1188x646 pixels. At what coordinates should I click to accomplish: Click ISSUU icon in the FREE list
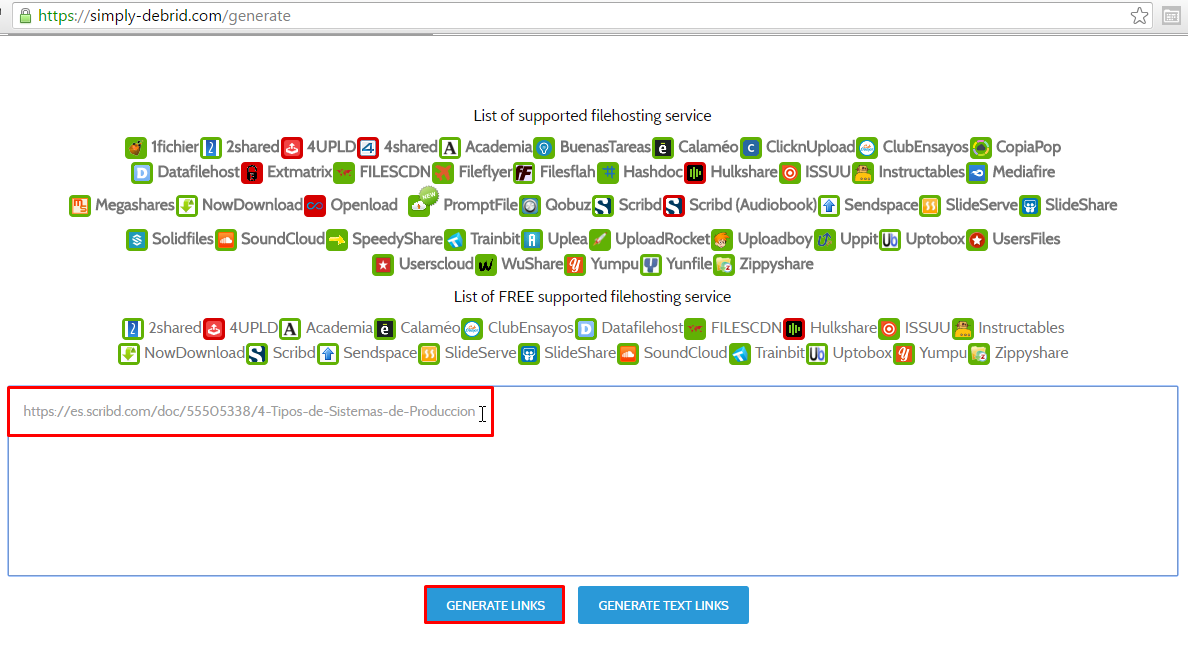(x=889, y=329)
